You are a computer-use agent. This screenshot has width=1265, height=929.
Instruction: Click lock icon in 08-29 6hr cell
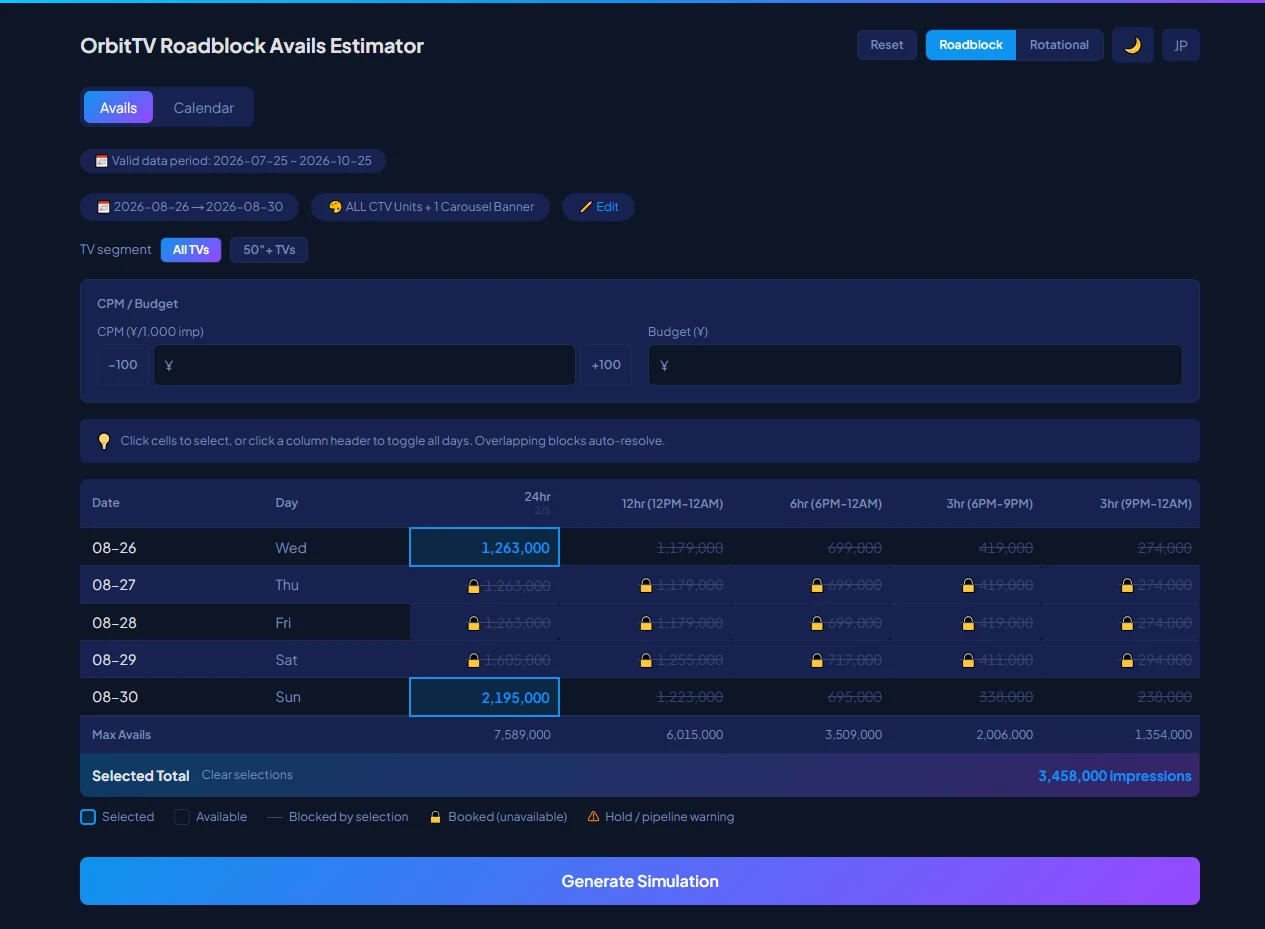(x=817, y=661)
